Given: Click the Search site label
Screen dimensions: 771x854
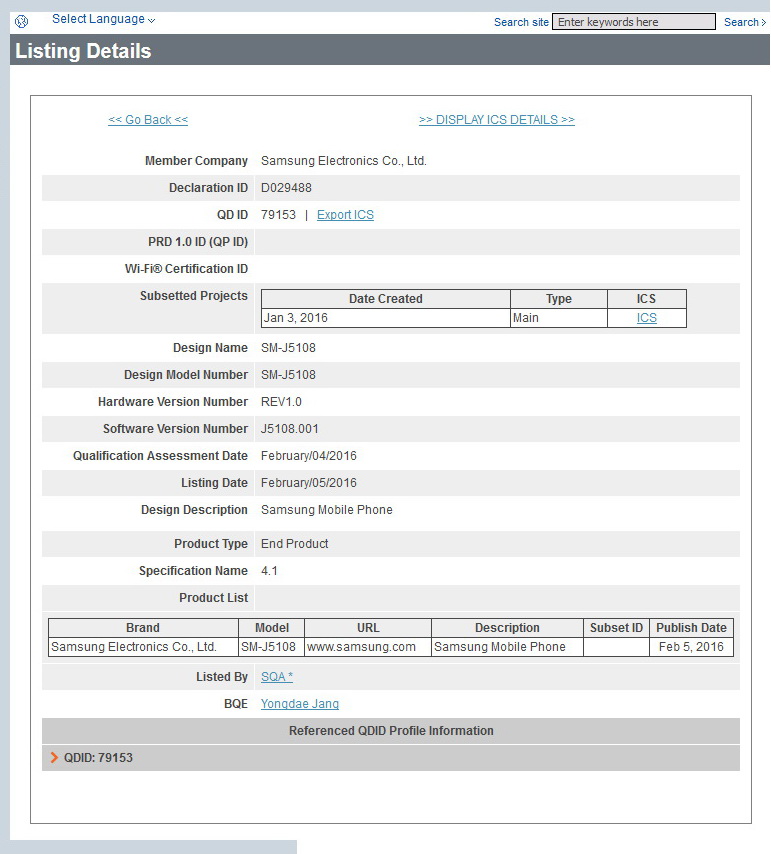Looking at the screenshot, I should point(521,22).
